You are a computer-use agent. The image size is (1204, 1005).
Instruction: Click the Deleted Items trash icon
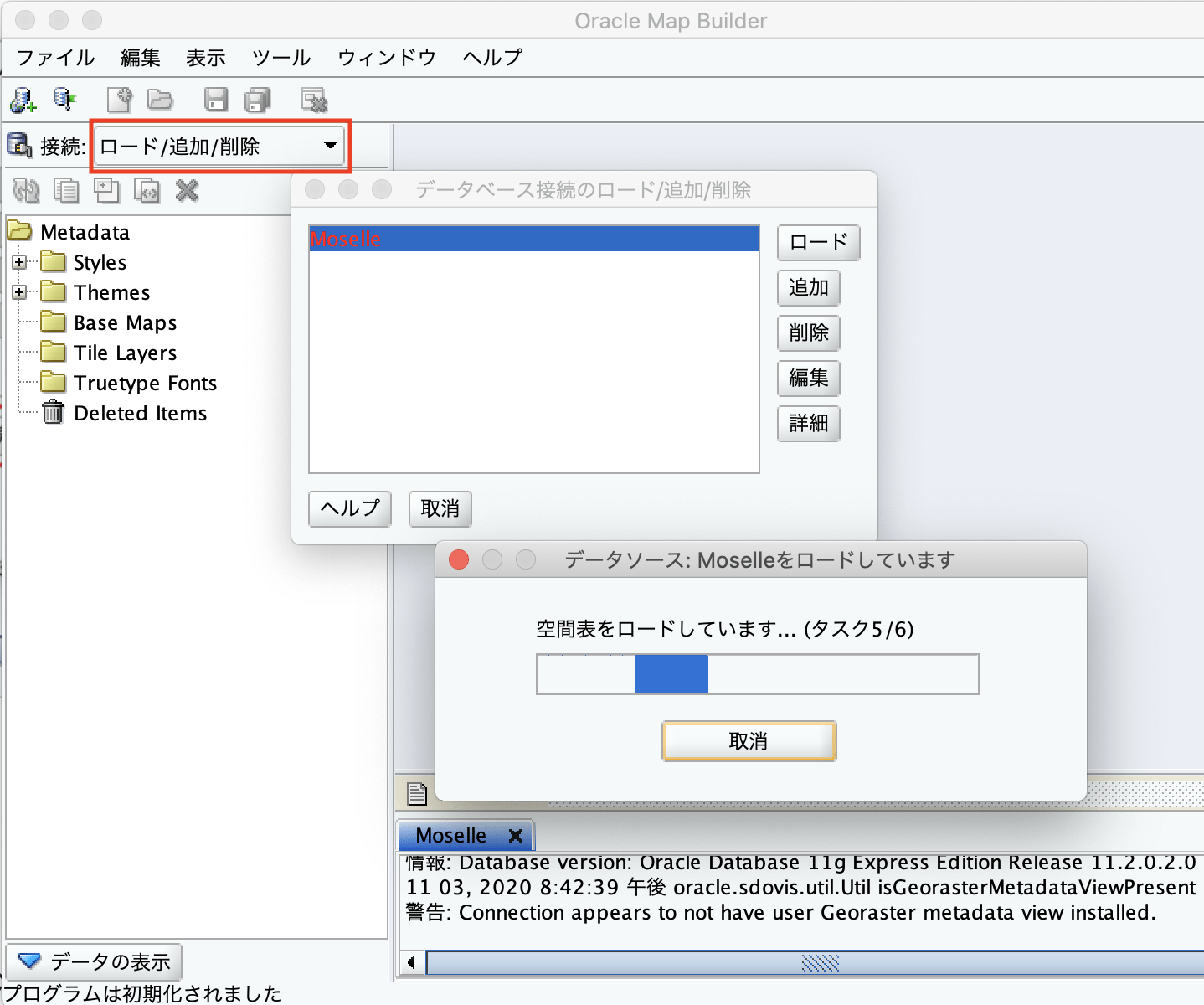pos(53,412)
